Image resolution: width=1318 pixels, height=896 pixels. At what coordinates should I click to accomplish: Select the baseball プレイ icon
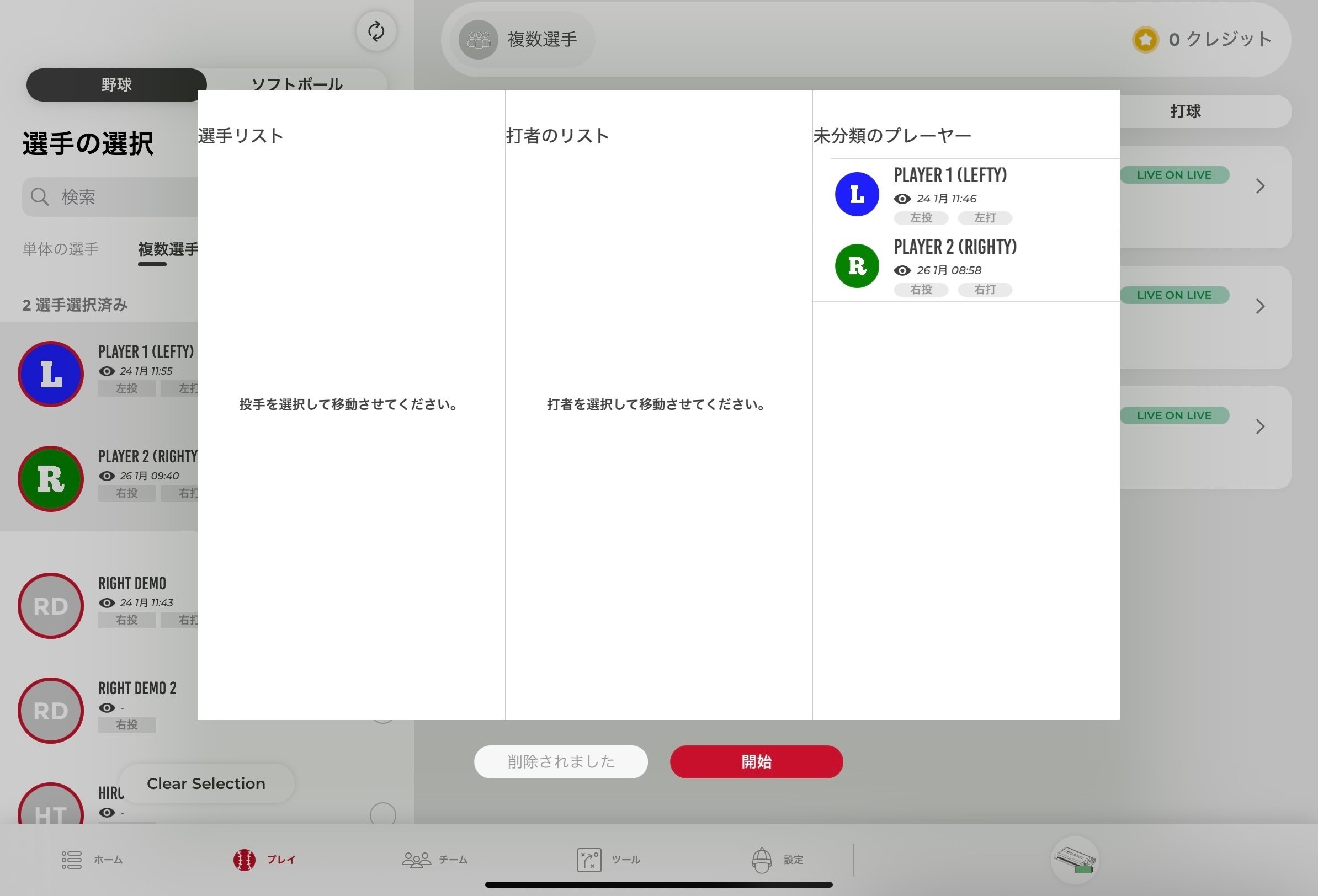[245, 860]
